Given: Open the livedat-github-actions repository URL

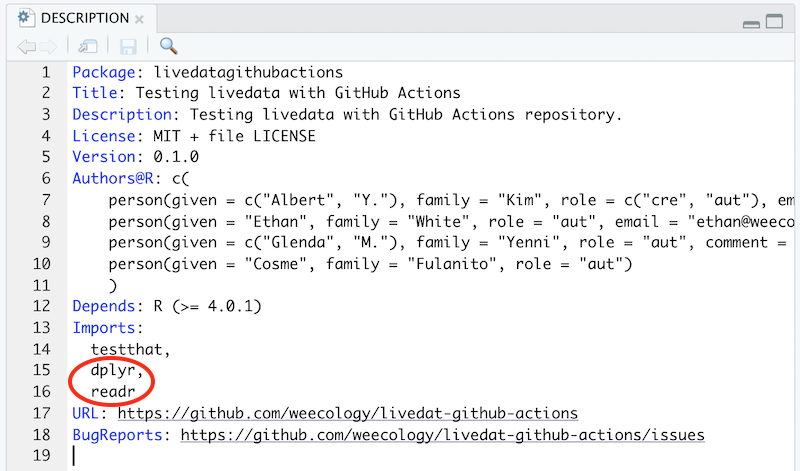Looking at the screenshot, I should 348,413.
